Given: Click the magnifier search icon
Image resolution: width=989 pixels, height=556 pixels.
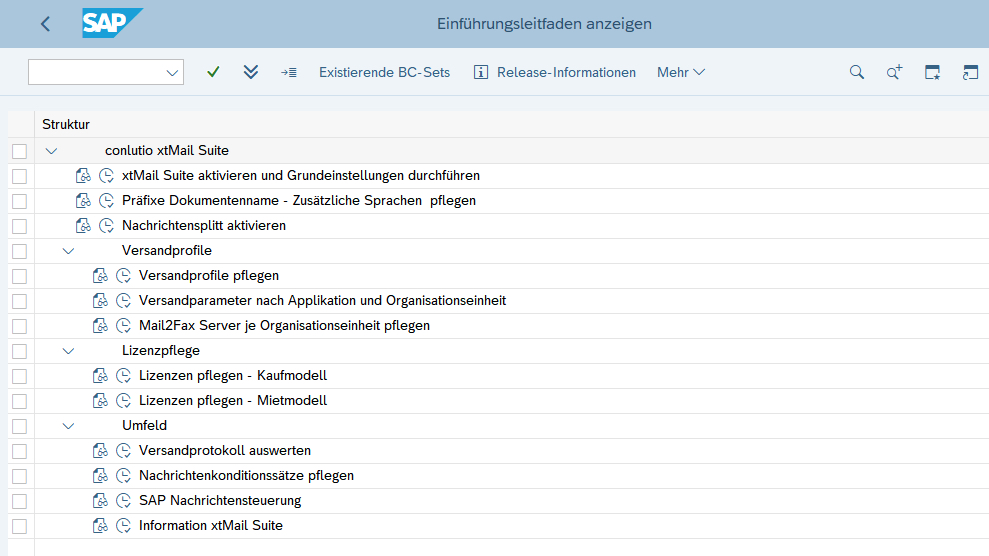Looking at the screenshot, I should click(857, 72).
